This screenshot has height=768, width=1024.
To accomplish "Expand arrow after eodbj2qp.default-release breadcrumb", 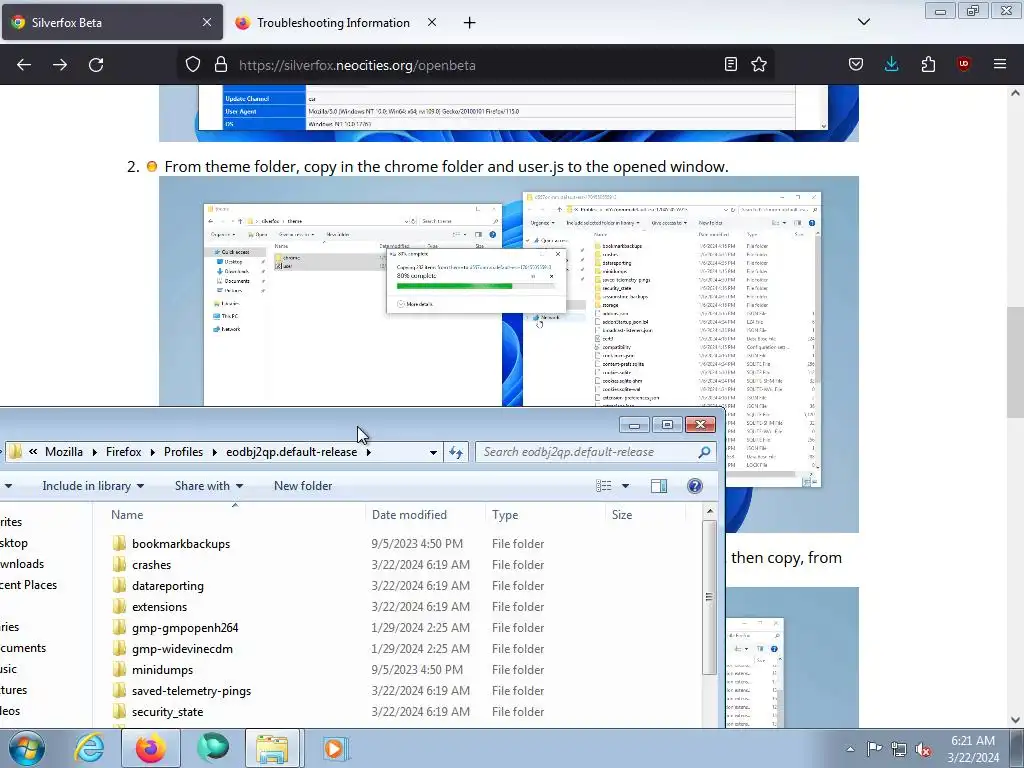I will [368, 452].
